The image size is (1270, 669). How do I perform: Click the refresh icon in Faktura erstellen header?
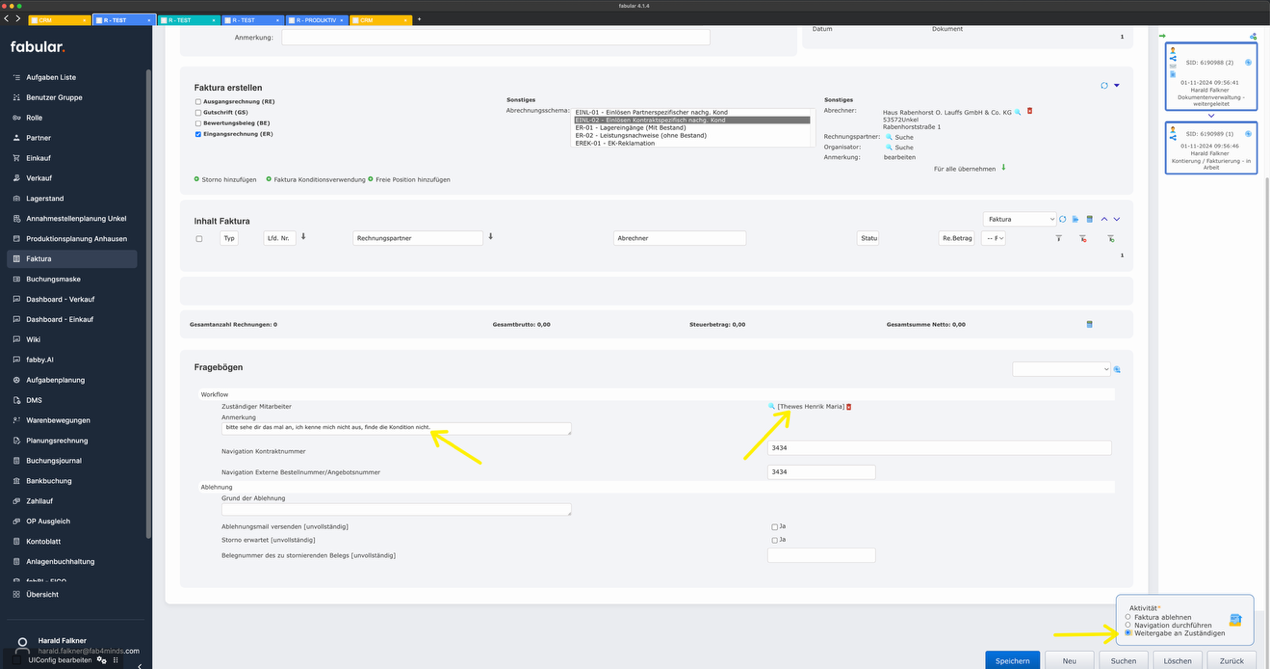[x=1104, y=86]
